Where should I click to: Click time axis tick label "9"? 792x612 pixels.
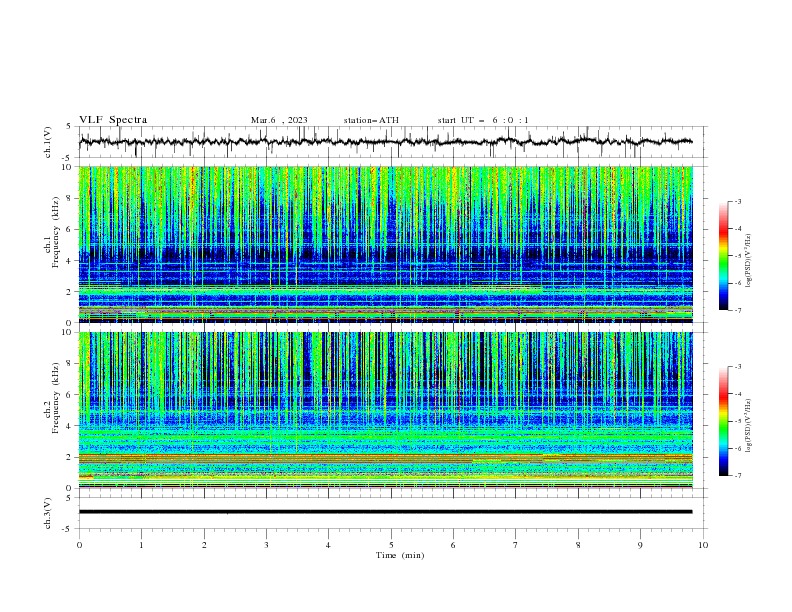tap(640, 545)
